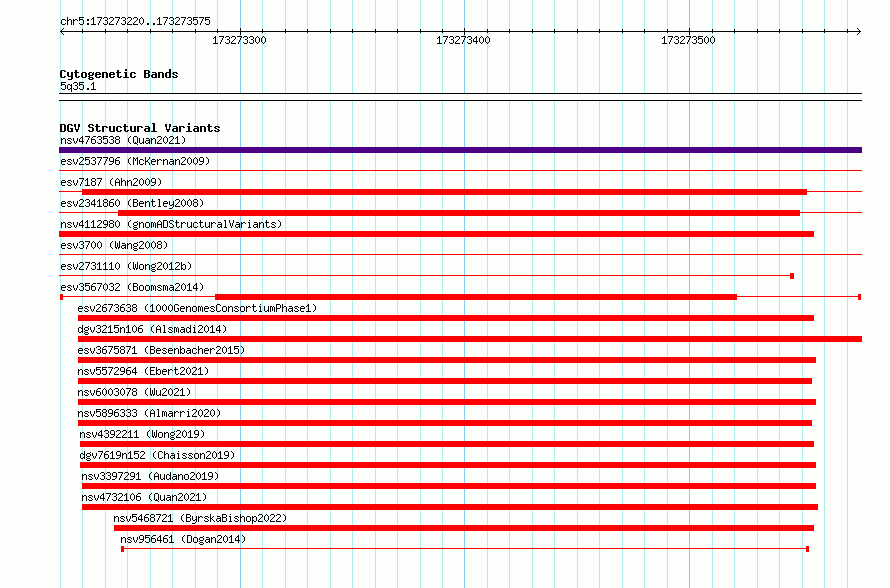Screen dimensions: 890x588
Task: Open nsv4392211 (Wong2019) variant
Action: coord(142,434)
